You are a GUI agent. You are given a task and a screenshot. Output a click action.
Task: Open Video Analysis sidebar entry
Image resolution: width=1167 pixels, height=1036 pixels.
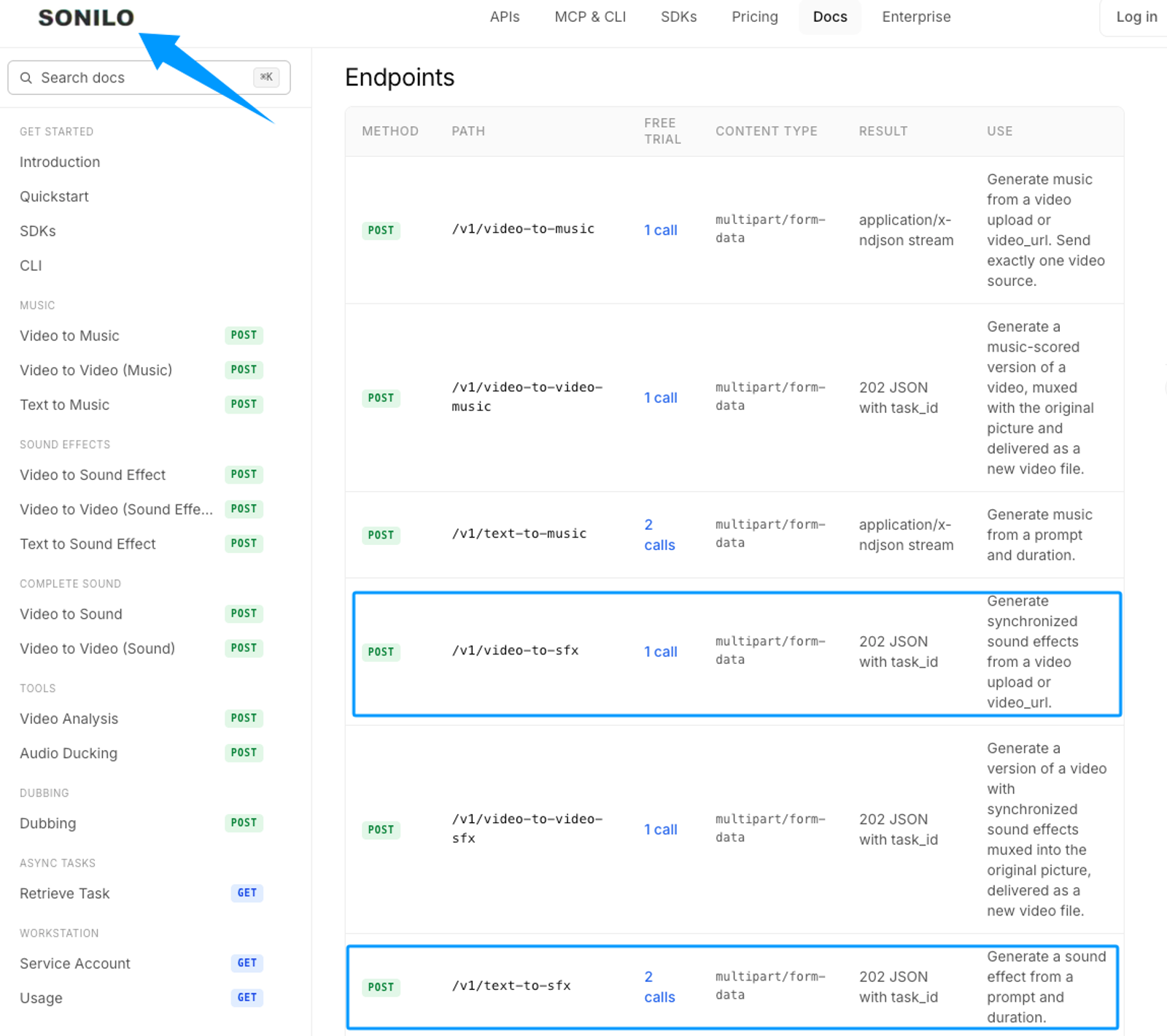click(x=69, y=719)
